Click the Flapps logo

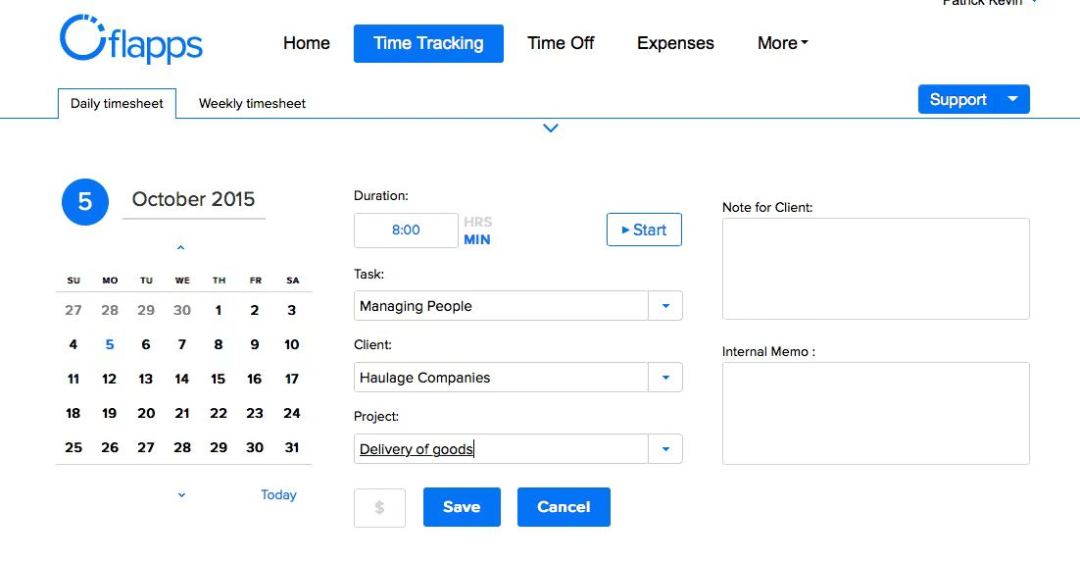[x=131, y=41]
